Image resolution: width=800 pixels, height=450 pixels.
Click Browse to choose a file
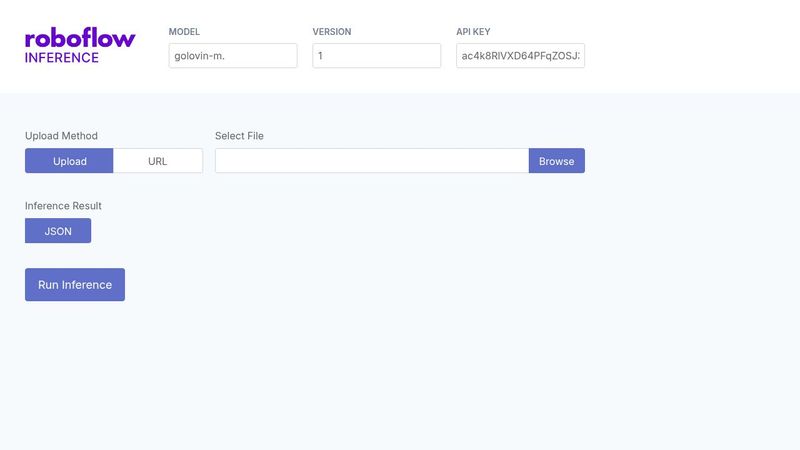click(556, 161)
